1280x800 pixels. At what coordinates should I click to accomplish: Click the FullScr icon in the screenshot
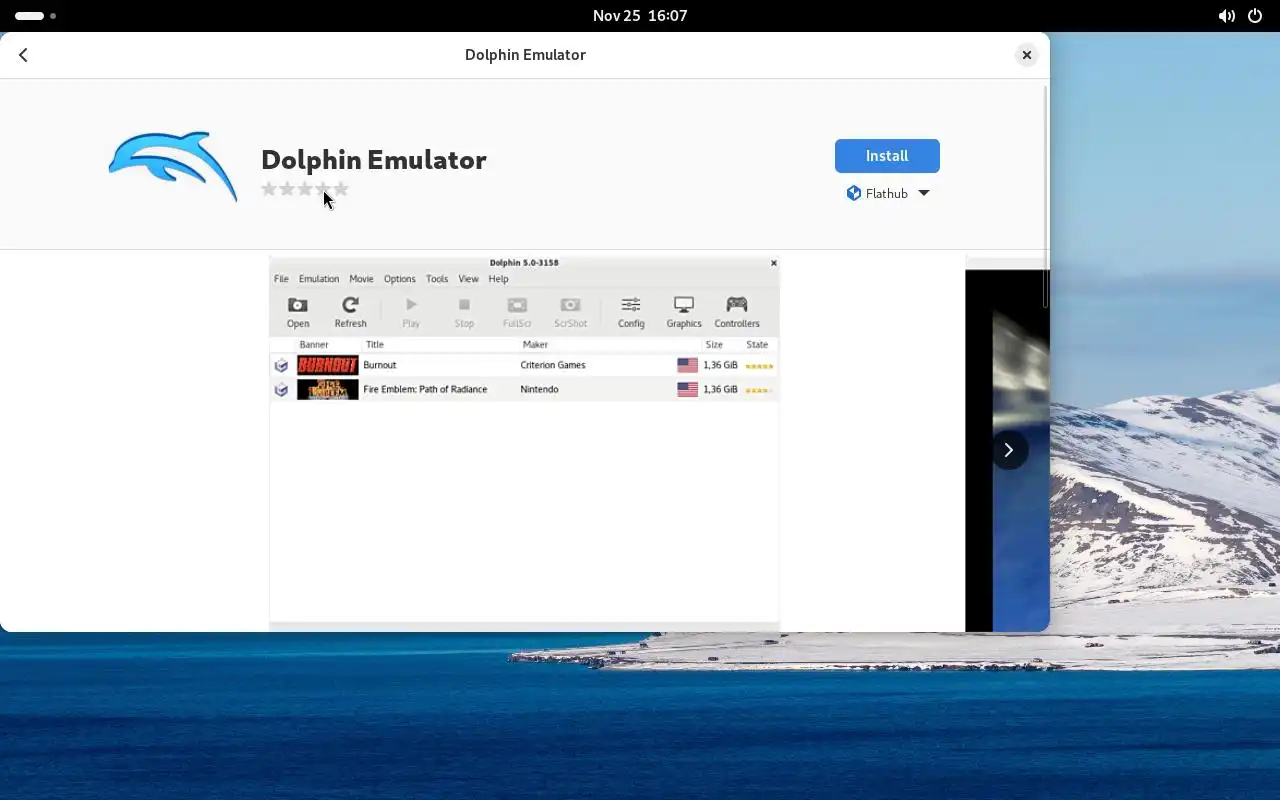517,305
